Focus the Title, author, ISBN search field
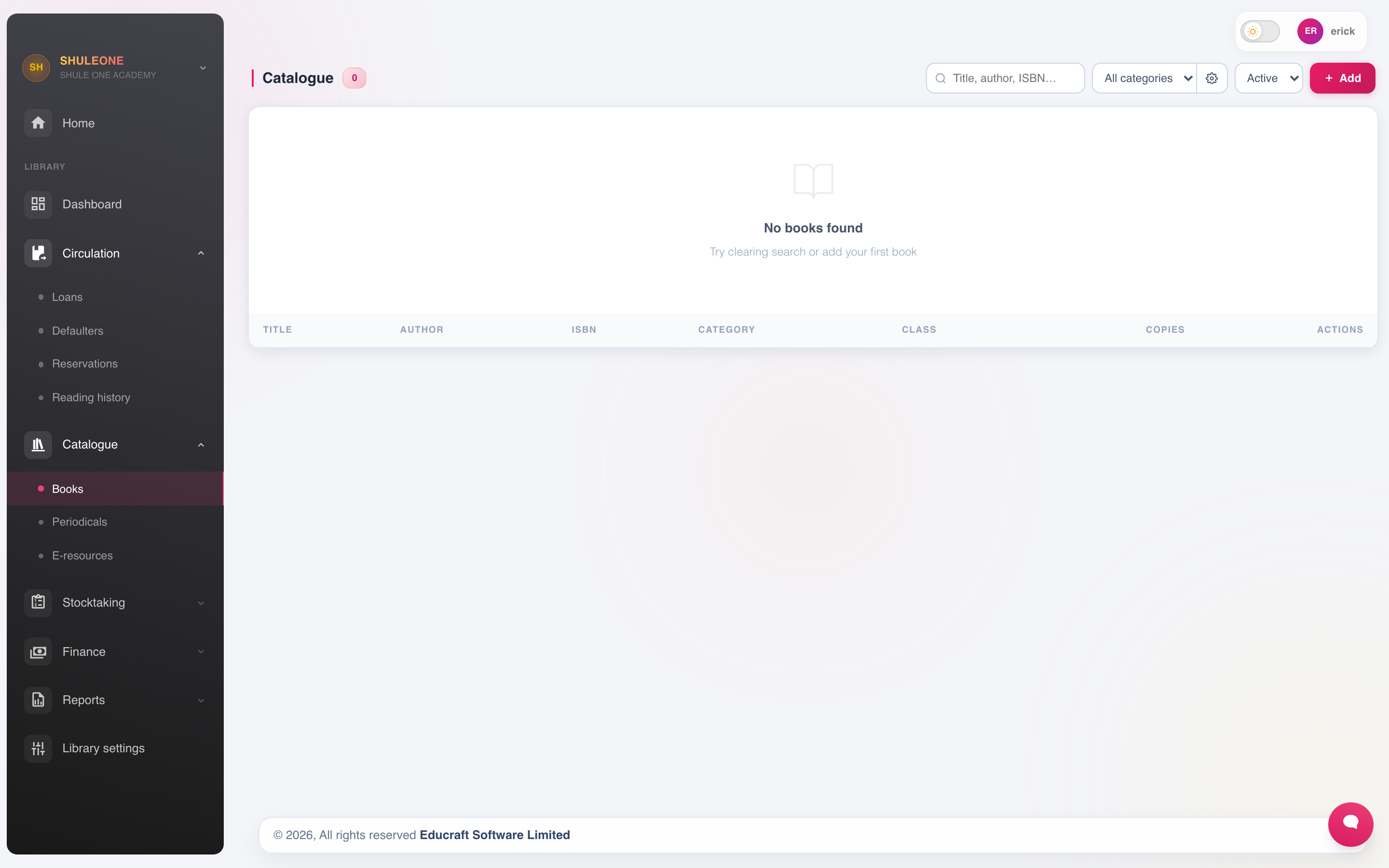The image size is (1389, 868). coord(1006,78)
